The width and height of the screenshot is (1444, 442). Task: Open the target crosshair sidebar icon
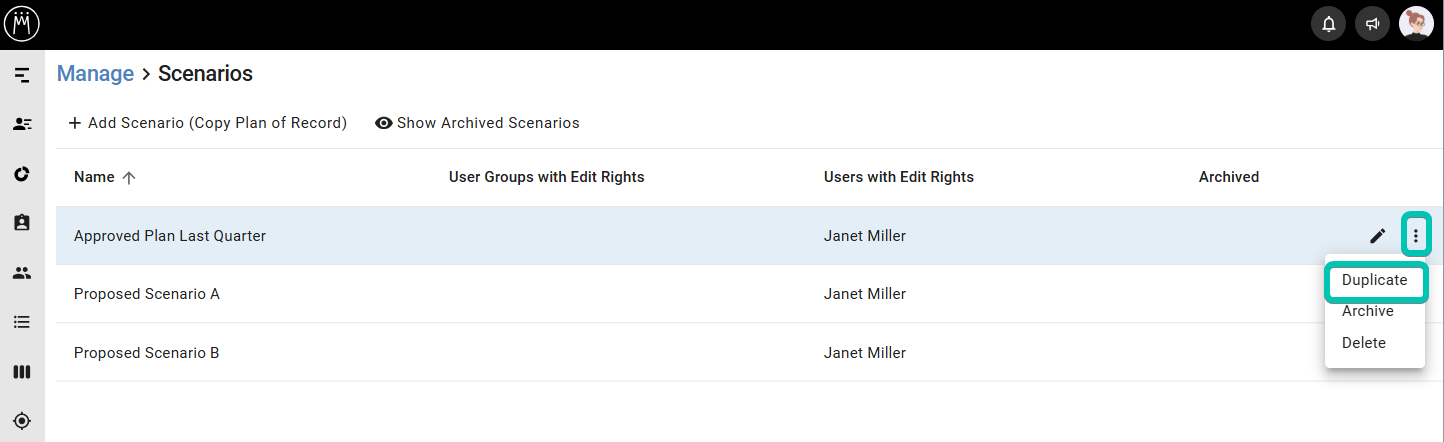point(22,421)
